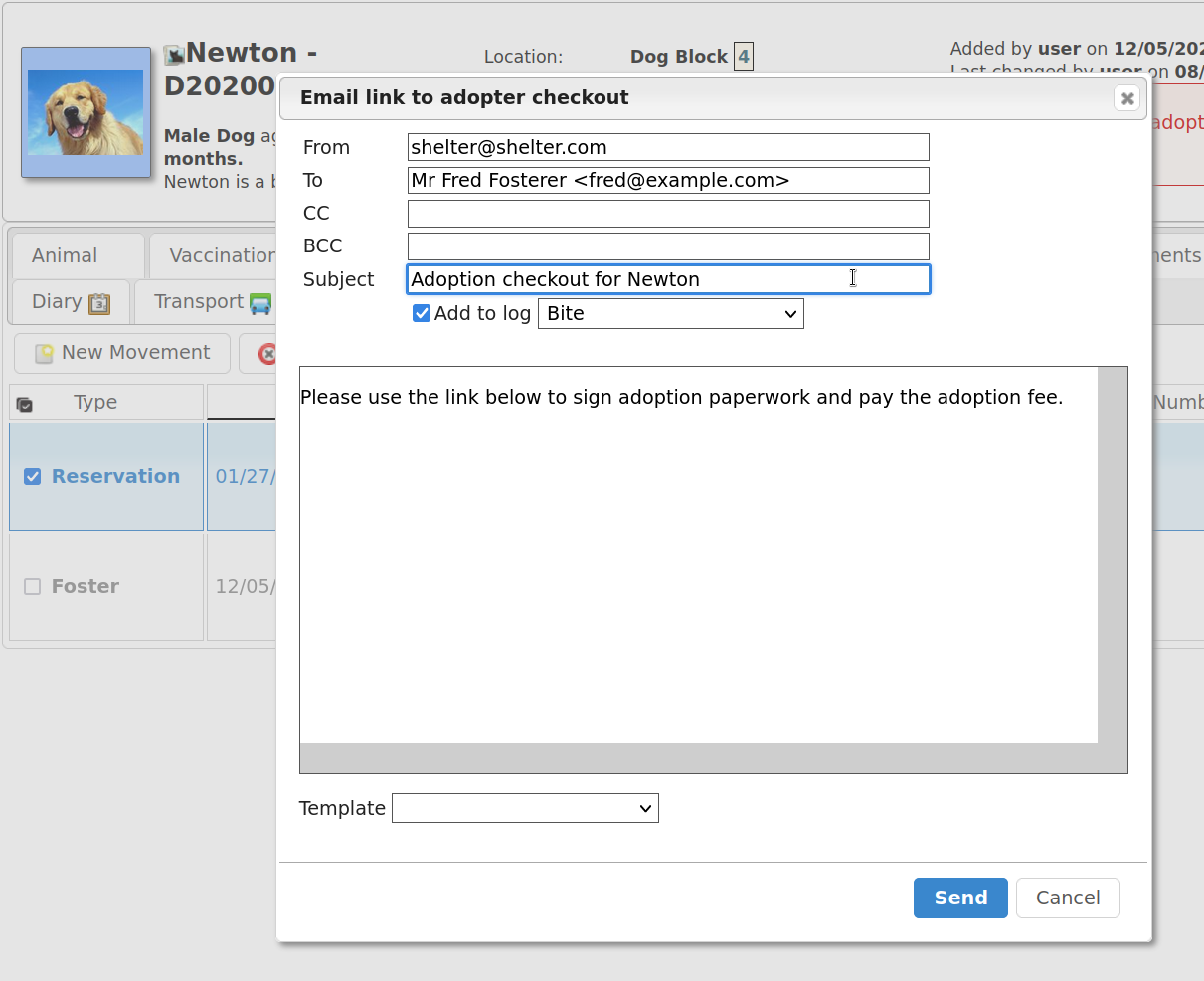Image resolution: width=1204 pixels, height=981 pixels.
Task: Click the 12/05 date in Foster row
Action: point(245,586)
